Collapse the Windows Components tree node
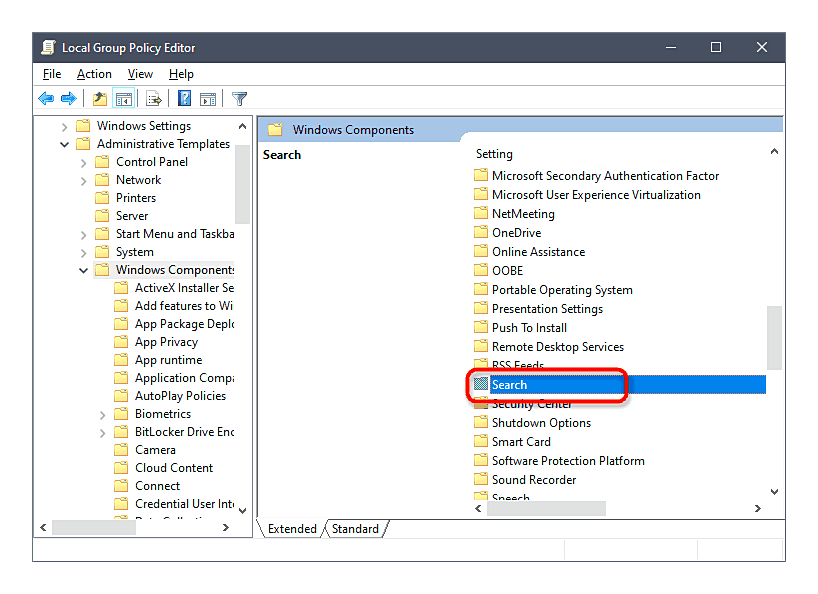Image resolution: width=818 pixels, height=594 pixels. 83,270
